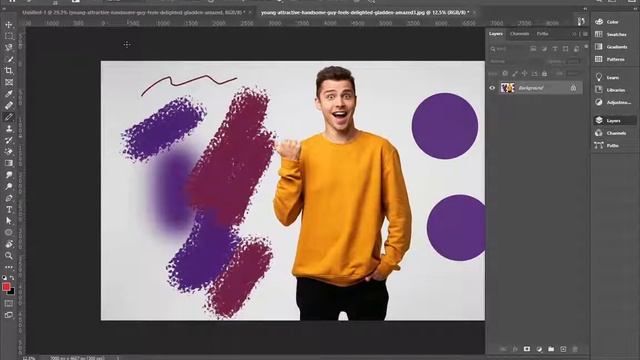Switch to the Paths tab in the panel
This screenshot has height=360, width=640.
click(542, 34)
